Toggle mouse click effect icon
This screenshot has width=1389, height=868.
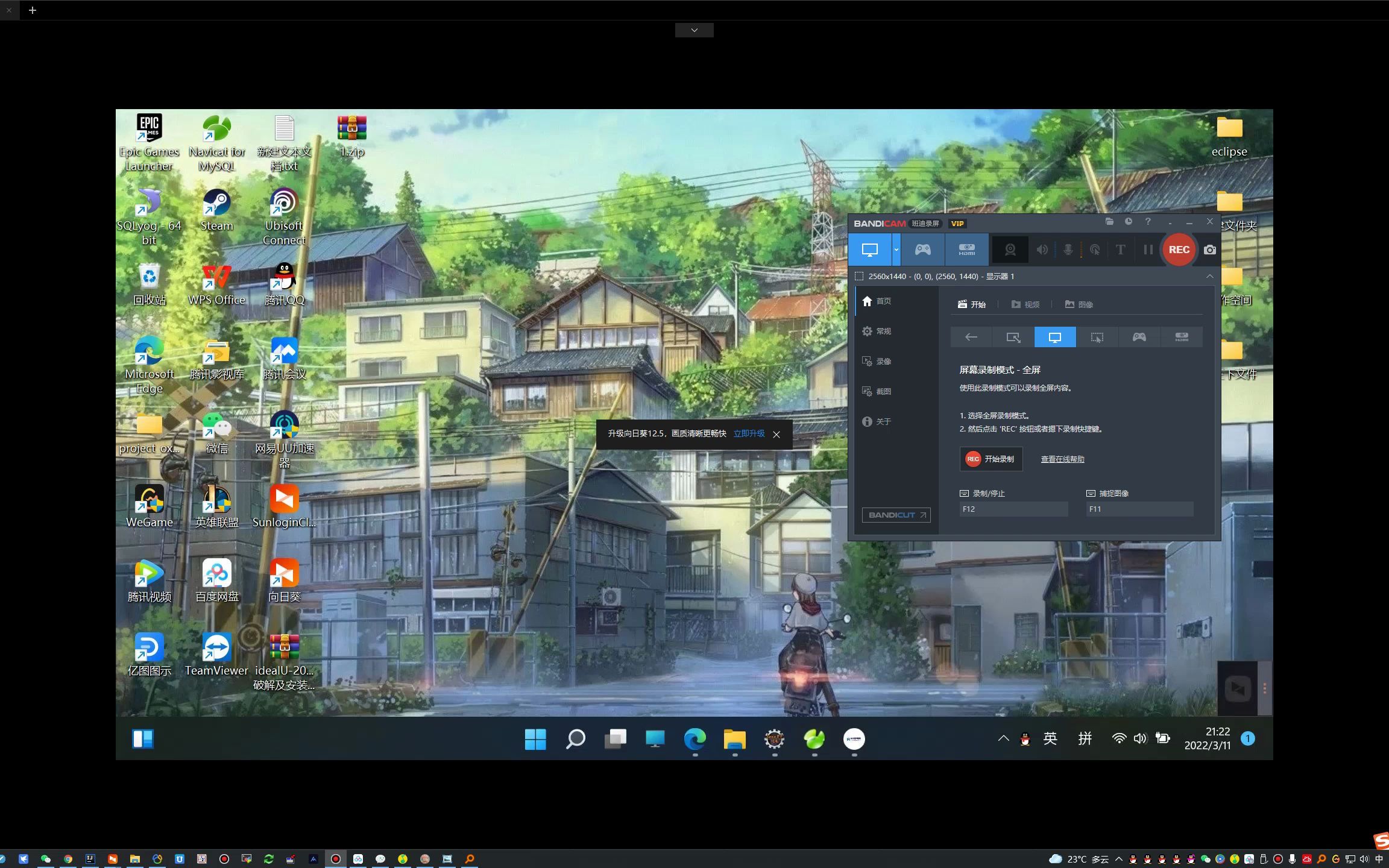tap(1095, 250)
